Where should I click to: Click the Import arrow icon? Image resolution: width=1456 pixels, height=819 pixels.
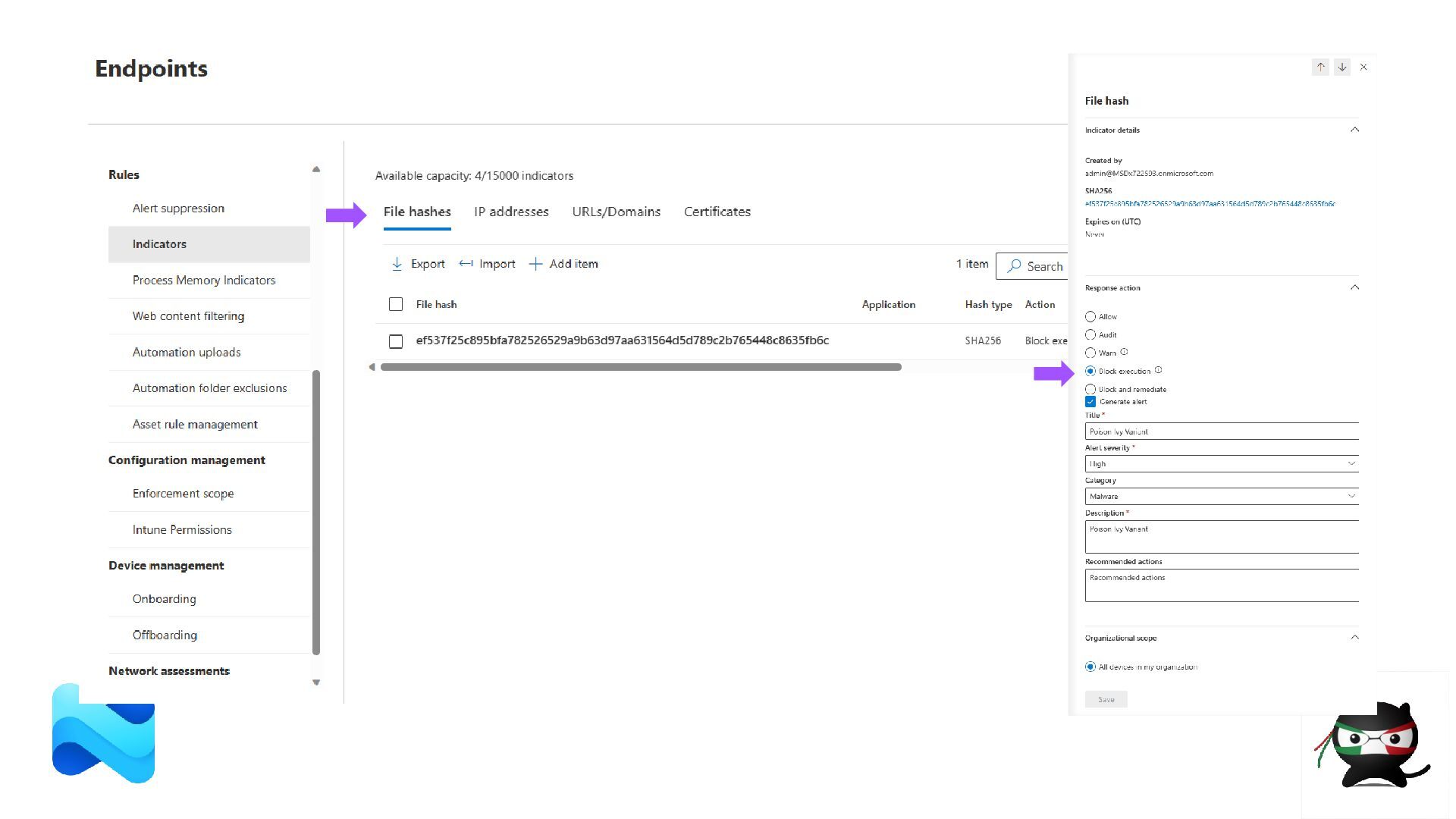(466, 264)
